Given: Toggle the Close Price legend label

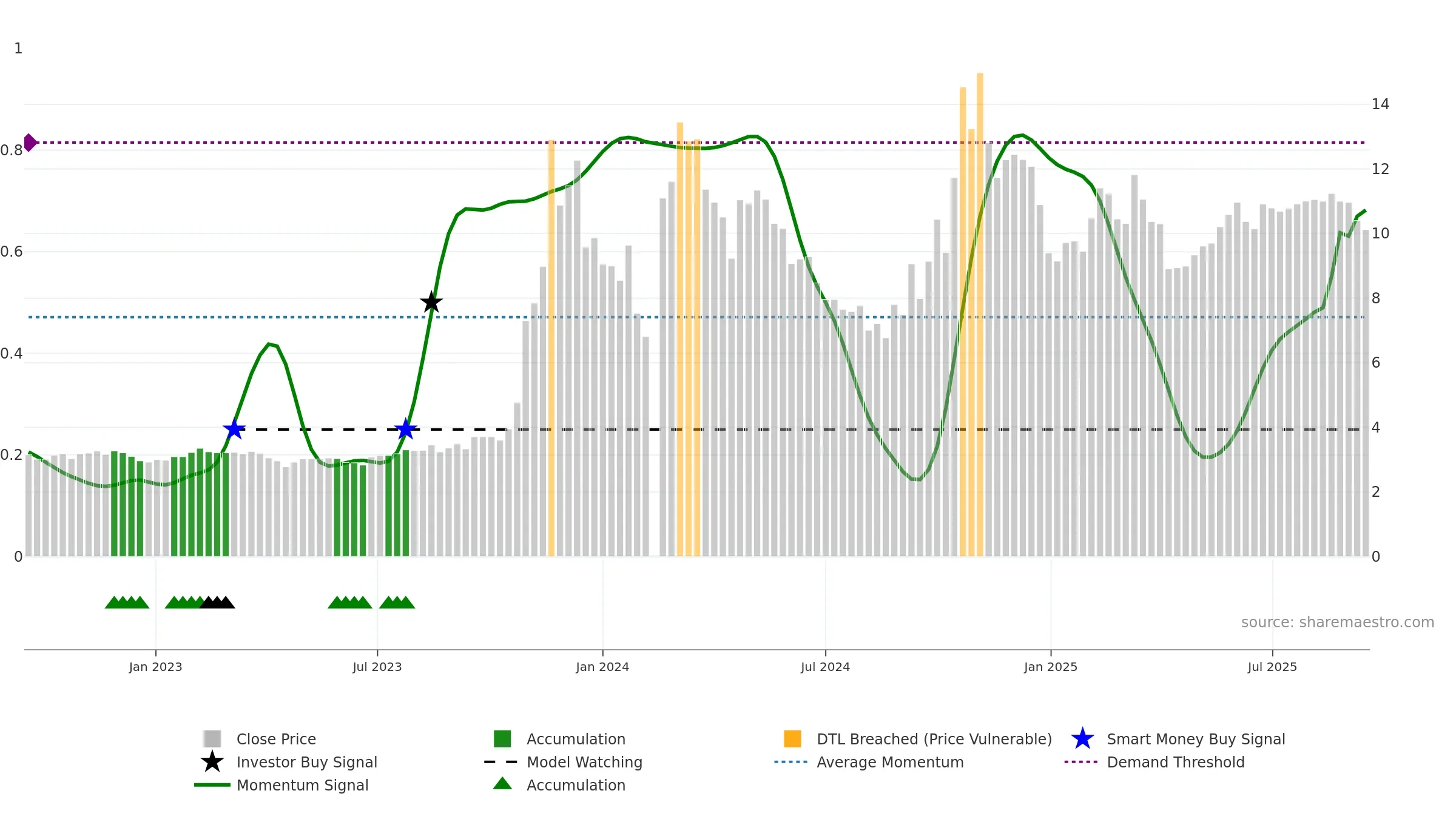Looking at the screenshot, I should (x=276, y=739).
